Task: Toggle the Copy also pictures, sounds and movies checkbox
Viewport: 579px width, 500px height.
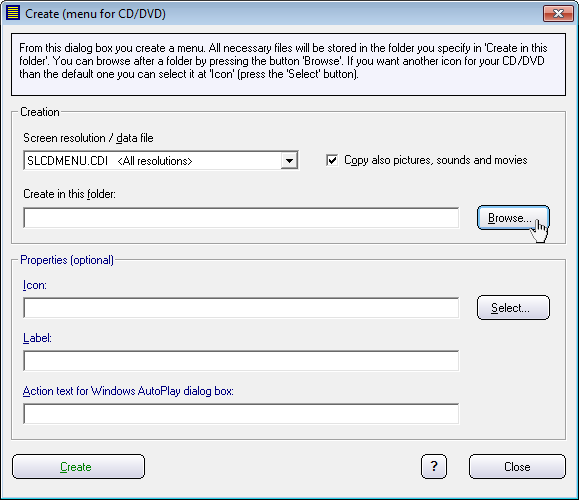Action: [332, 160]
